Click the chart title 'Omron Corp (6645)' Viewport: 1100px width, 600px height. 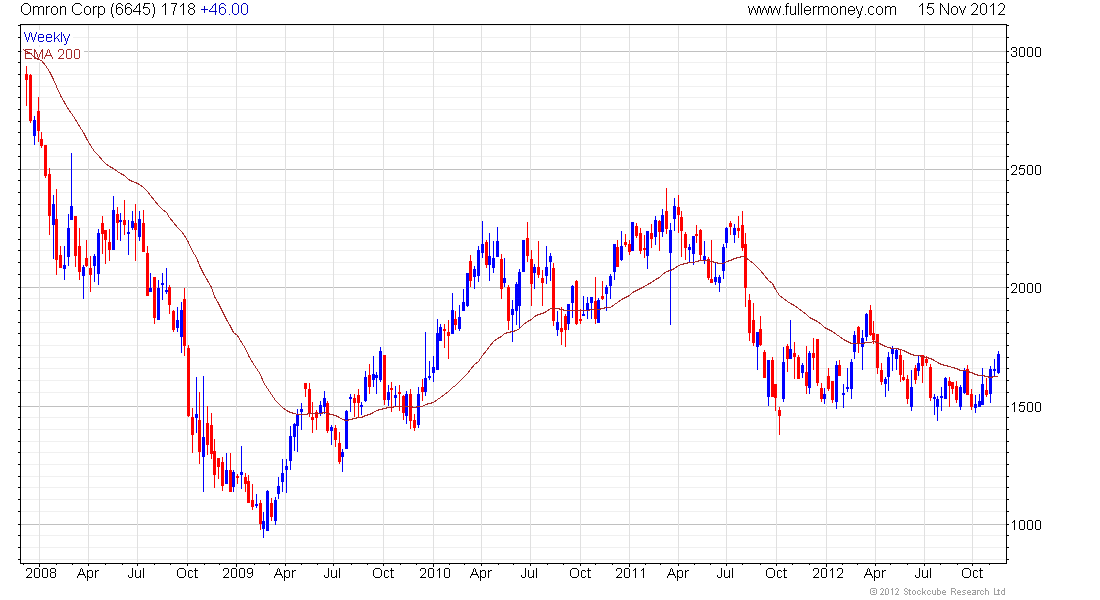[88, 10]
